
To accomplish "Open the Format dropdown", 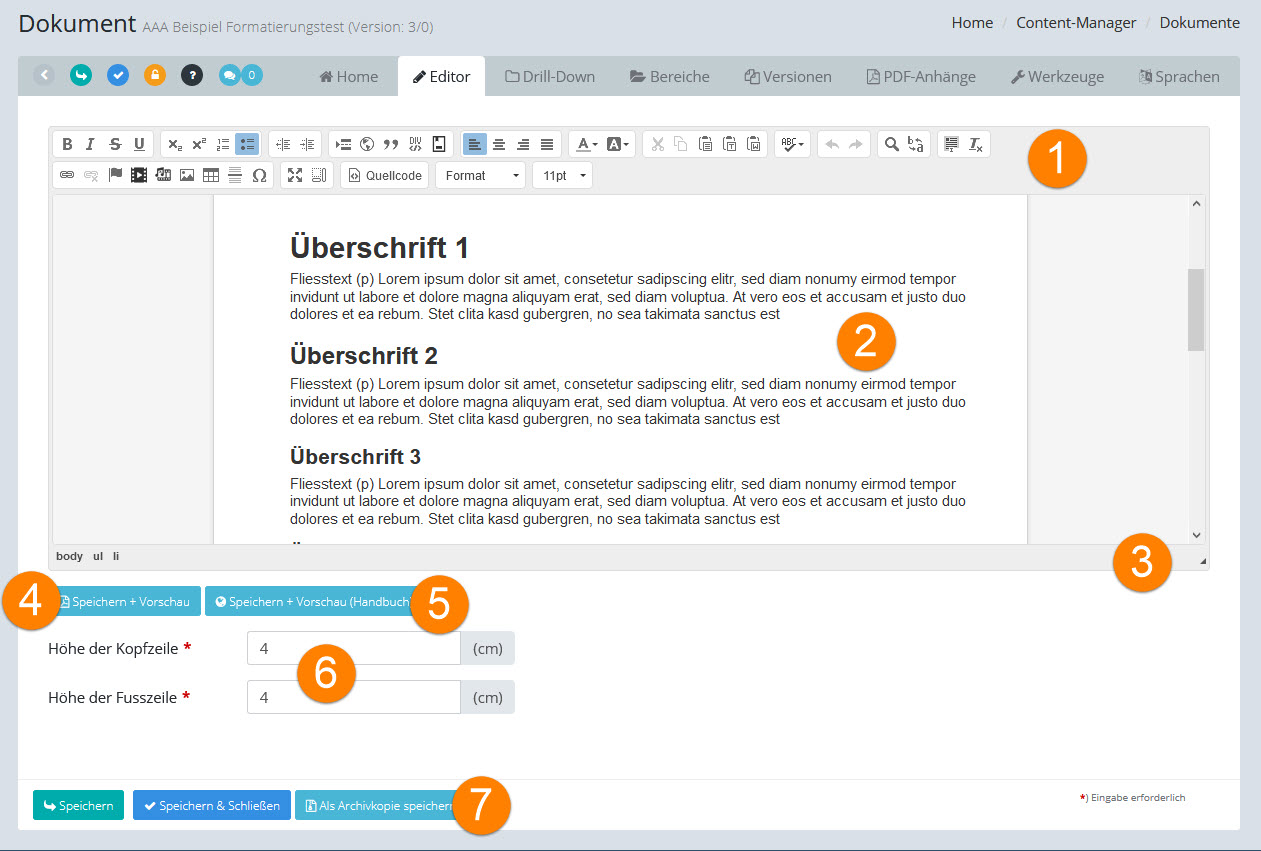I will pos(480,175).
